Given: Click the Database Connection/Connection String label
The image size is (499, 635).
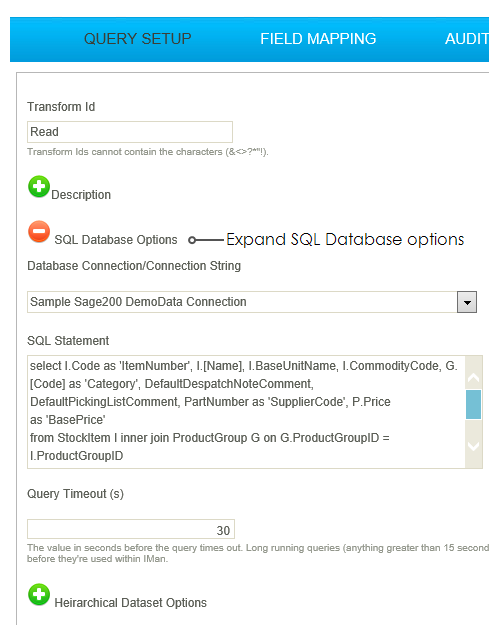Looking at the screenshot, I should pos(134,266).
